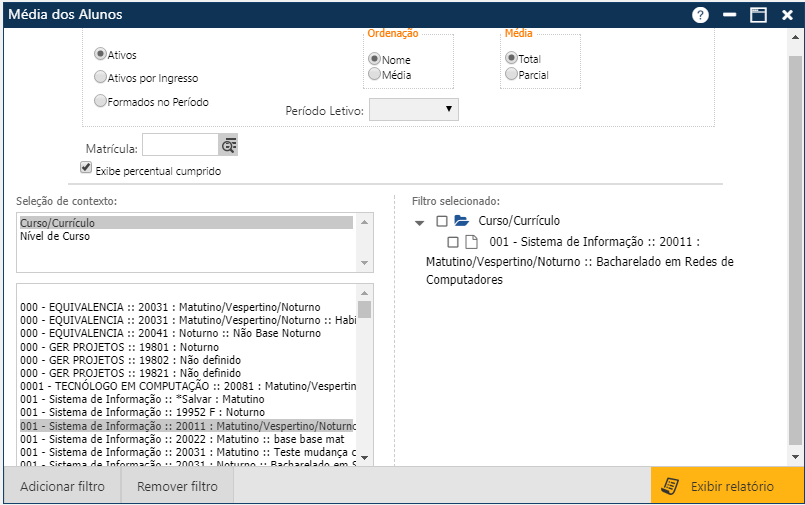The height and width of the screenshot is (505, 805).
Task: Toggle Exibe percentual cumprido checkbox
Action: pos(86,170)
